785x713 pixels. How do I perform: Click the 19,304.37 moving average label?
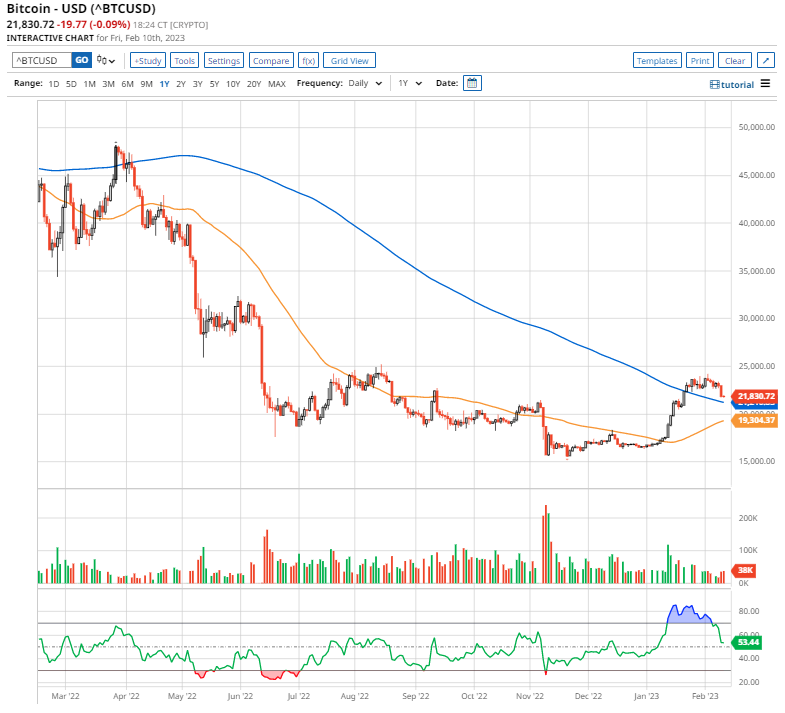point(755,420)
